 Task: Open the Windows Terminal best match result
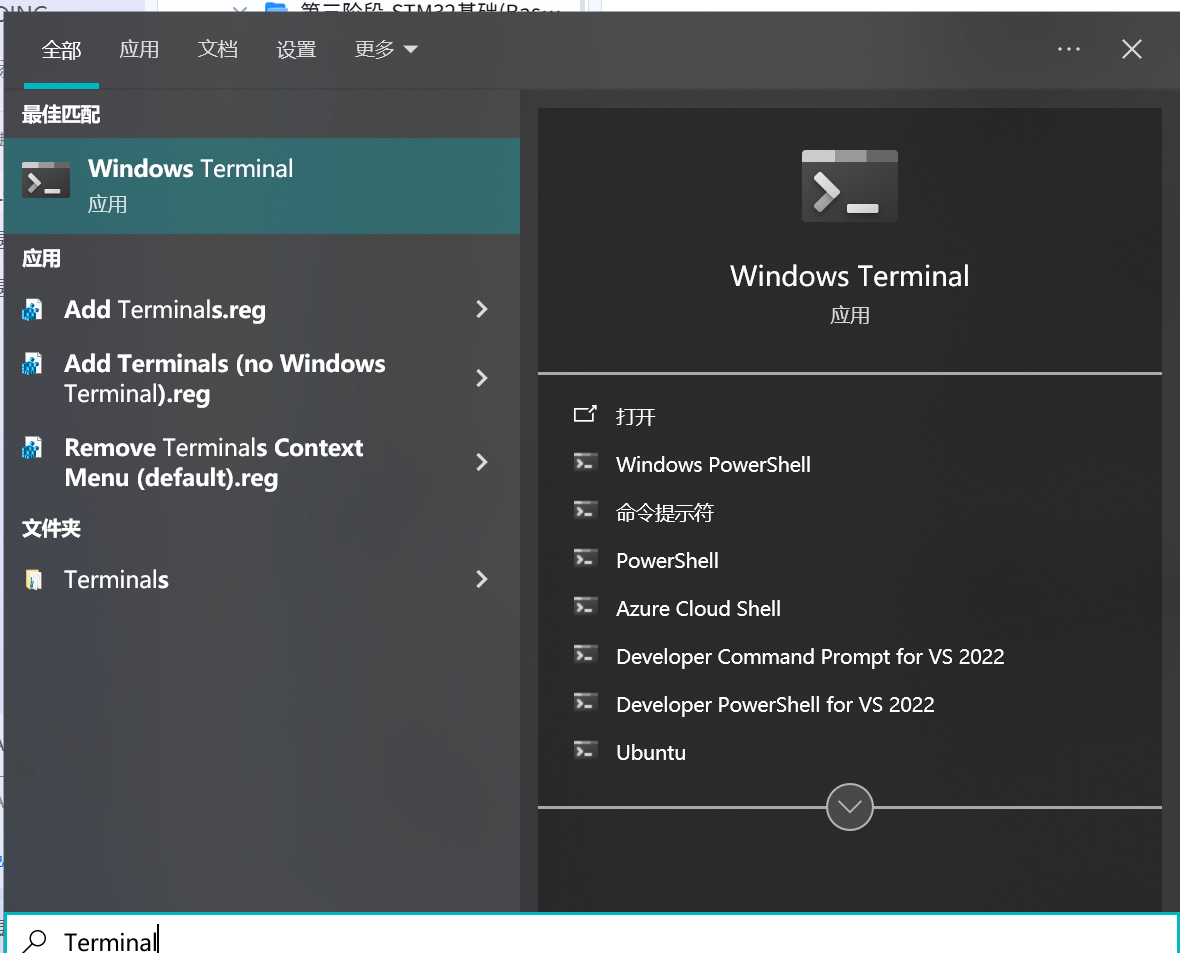coord(262,185)
